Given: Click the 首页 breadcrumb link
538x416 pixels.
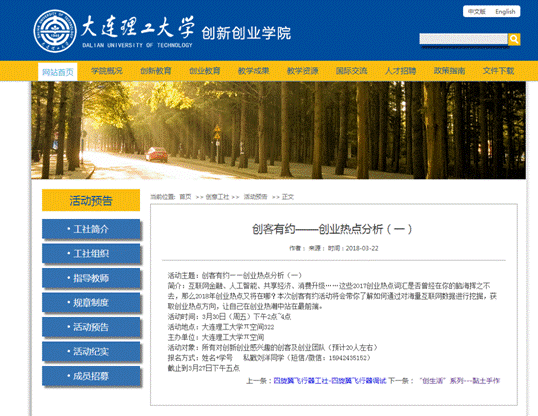Looking at the screenshot, I should [185, 197].
